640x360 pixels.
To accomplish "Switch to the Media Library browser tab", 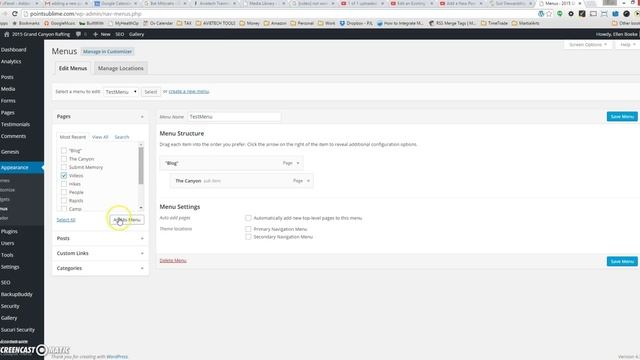I will pos(263,4).
